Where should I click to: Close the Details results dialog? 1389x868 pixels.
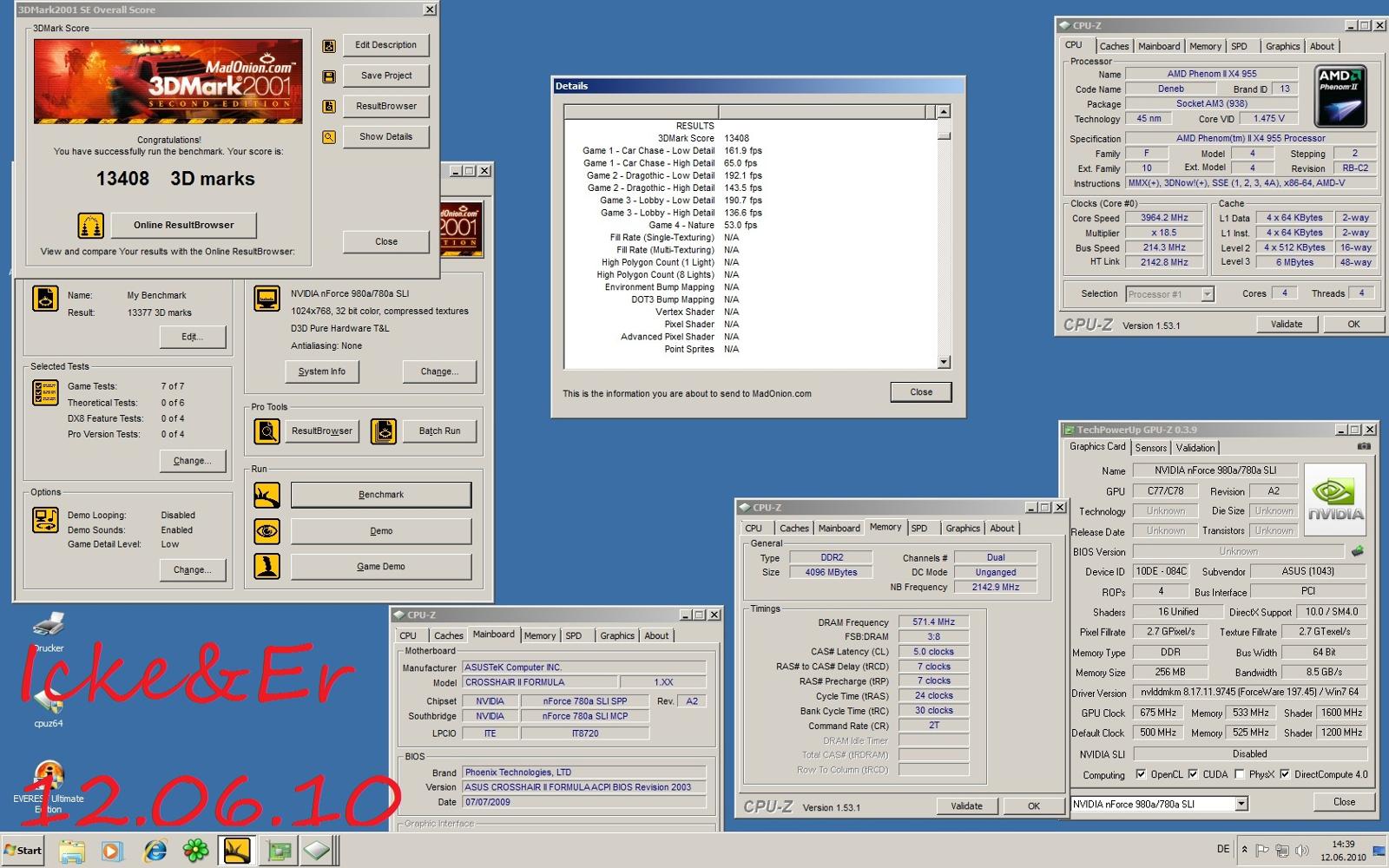click(x=921, y=392)
